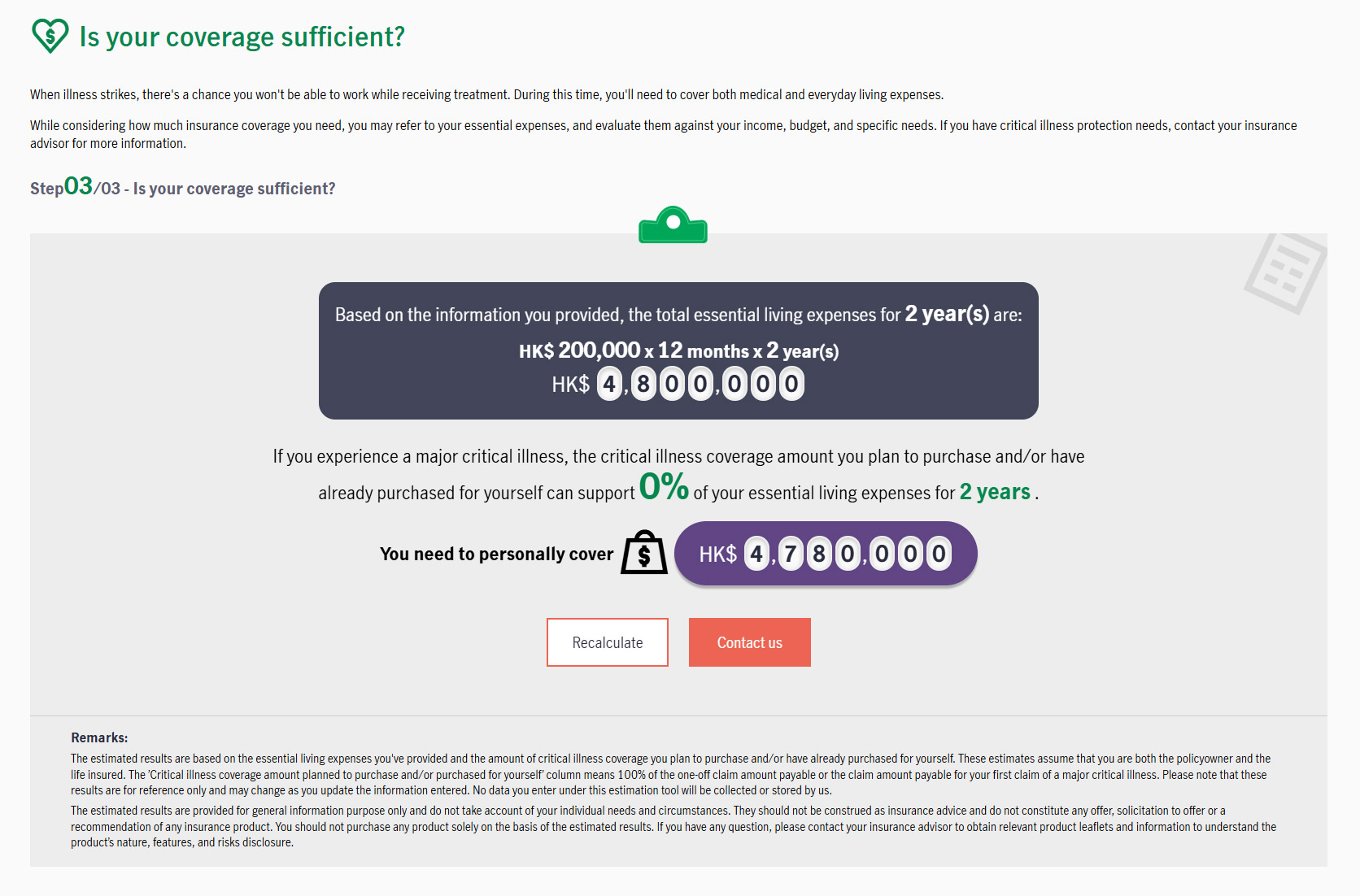
Task: Click the first remarks paragraph
Action: (x=670, y=774)
